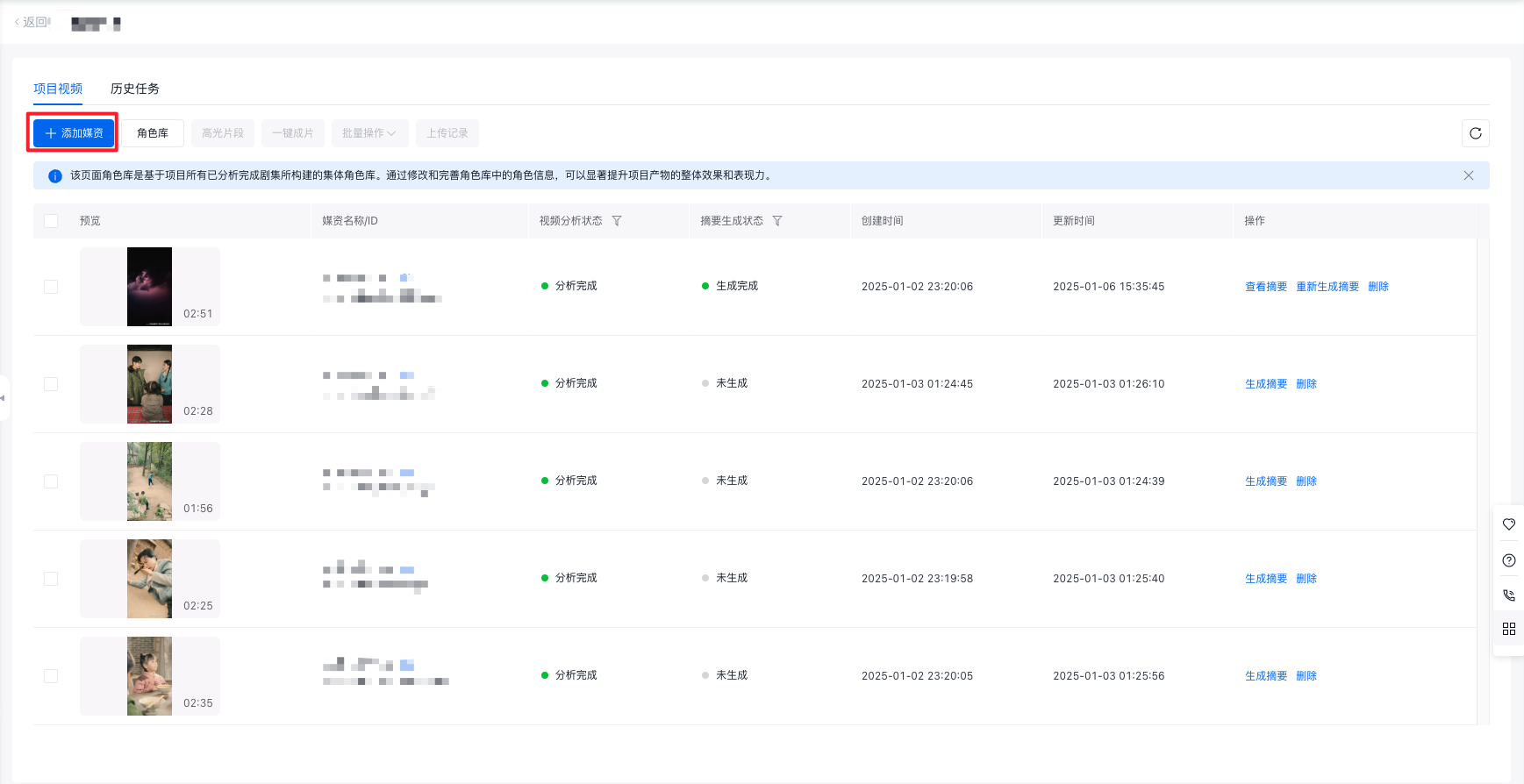This screenshot has width=1524, height=784.
Task: Check the row with 01:56 video
Action: point(51,481)
